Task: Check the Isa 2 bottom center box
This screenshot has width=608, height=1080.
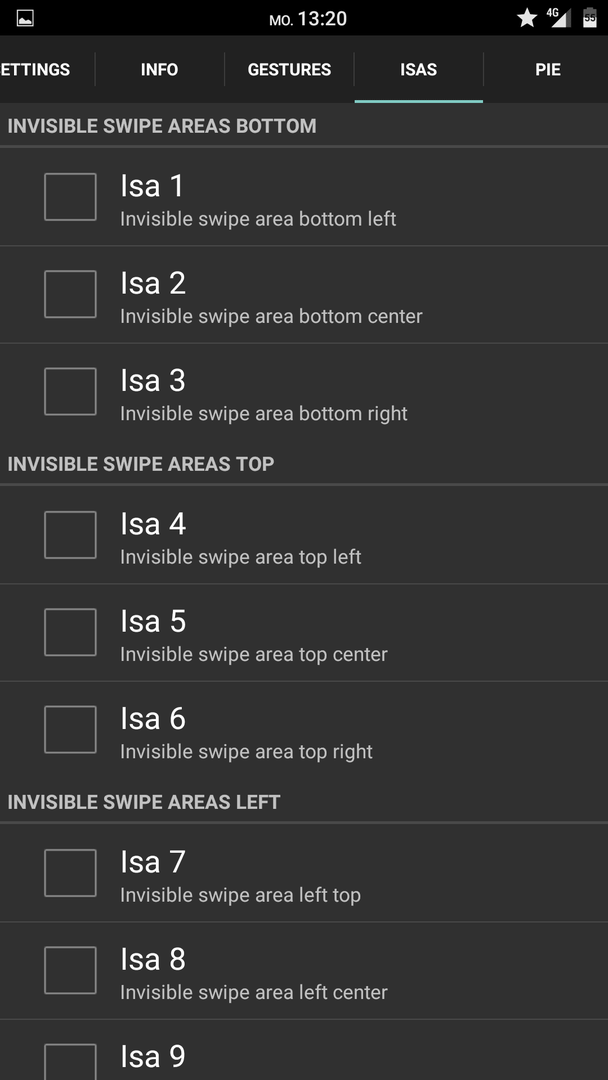Action: pyautogui.click(x=70, y=294)
